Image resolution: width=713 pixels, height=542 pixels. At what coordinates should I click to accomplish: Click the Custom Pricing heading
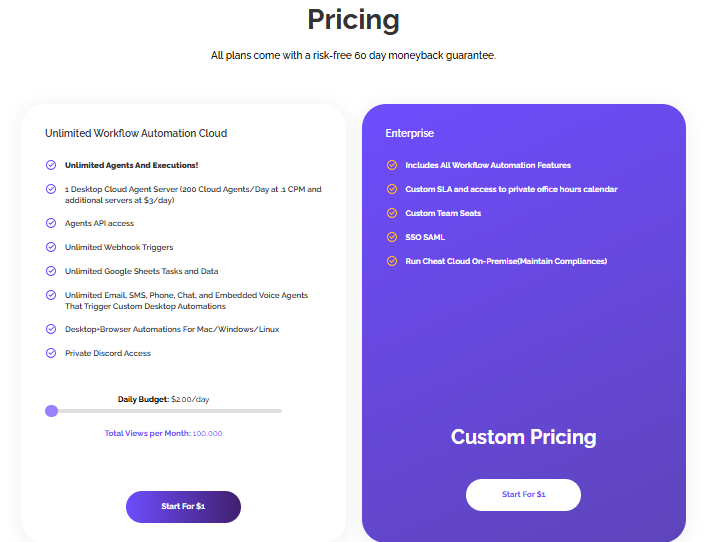(523, 437)
